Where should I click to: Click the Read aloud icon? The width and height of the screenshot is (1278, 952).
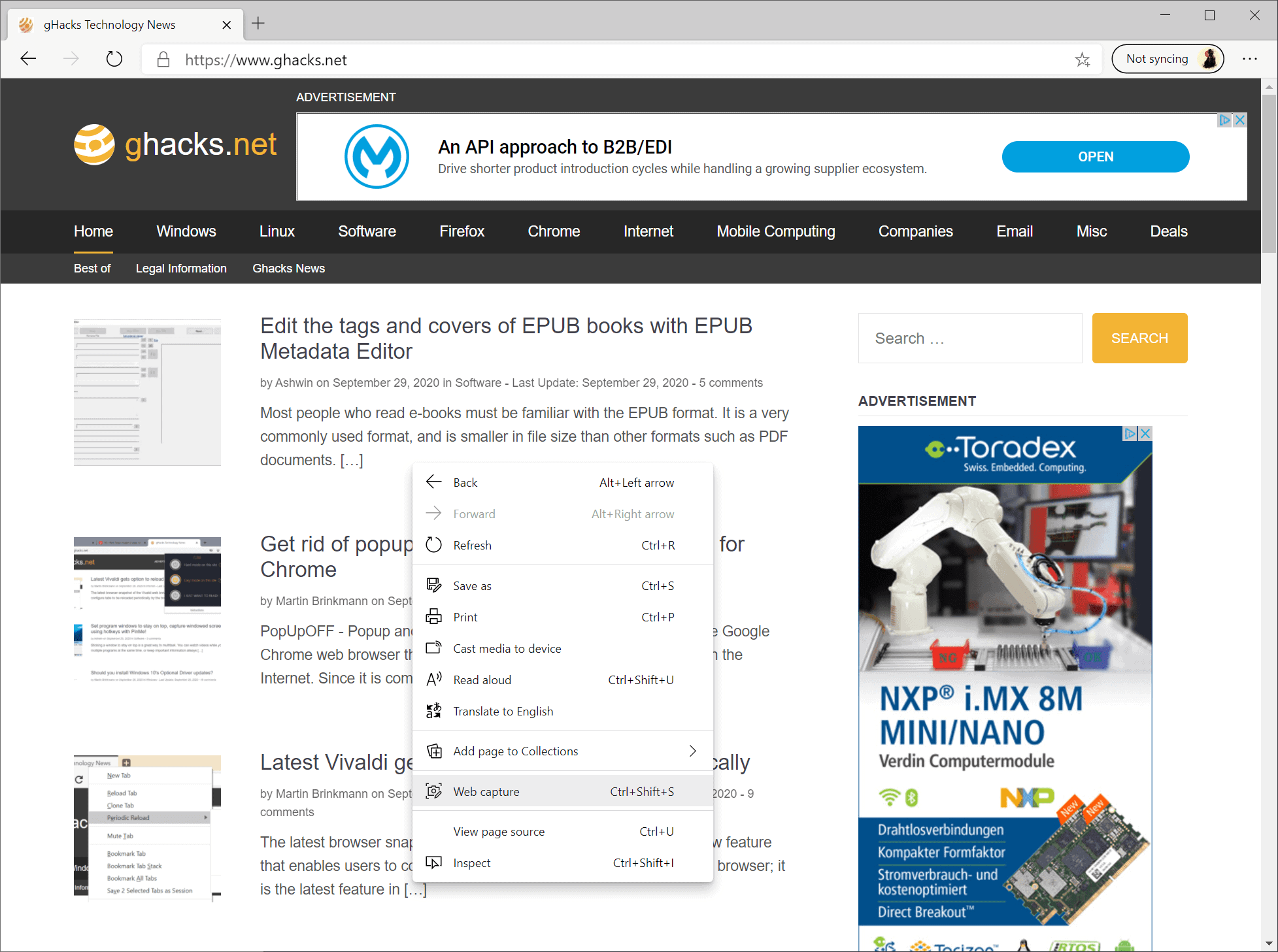(435, 680)
